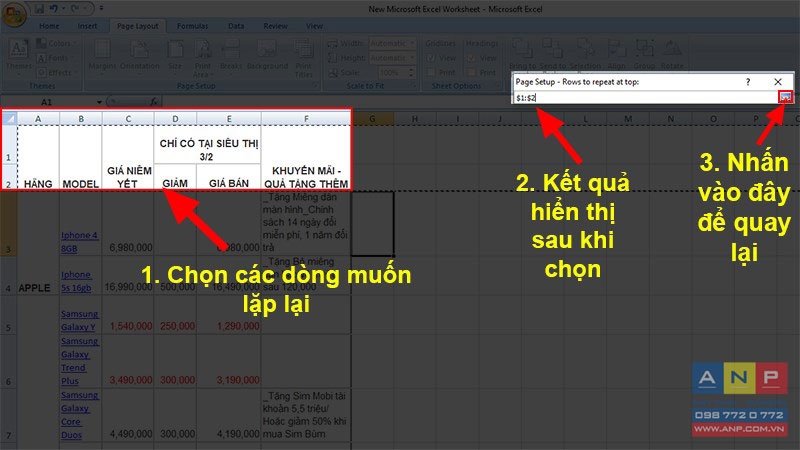Select column G header
Viewport: 800px width, 450px height.
(372, 119)
